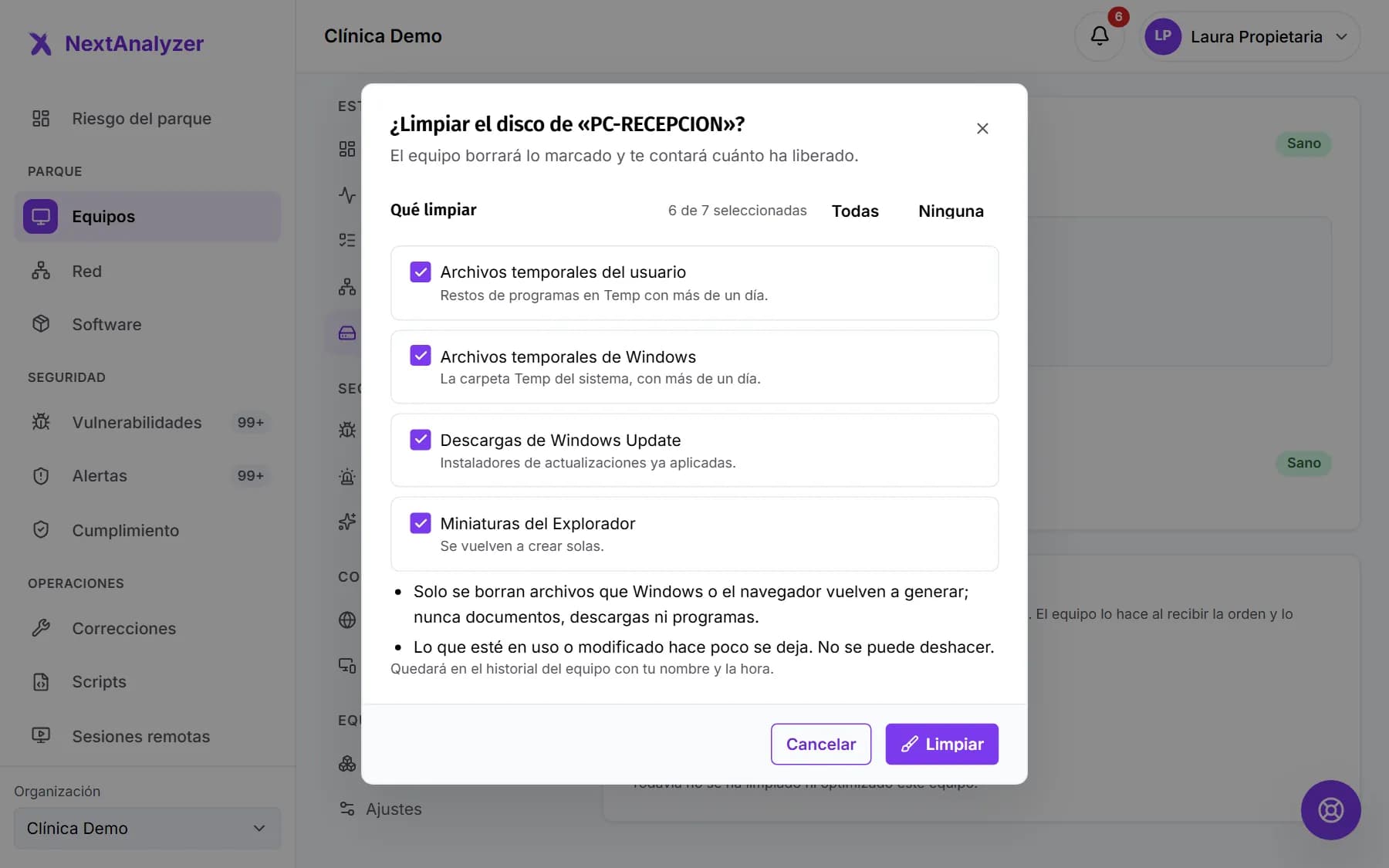
Task: Open the help lifebuoy floating button
Action: coord(1330,810)
